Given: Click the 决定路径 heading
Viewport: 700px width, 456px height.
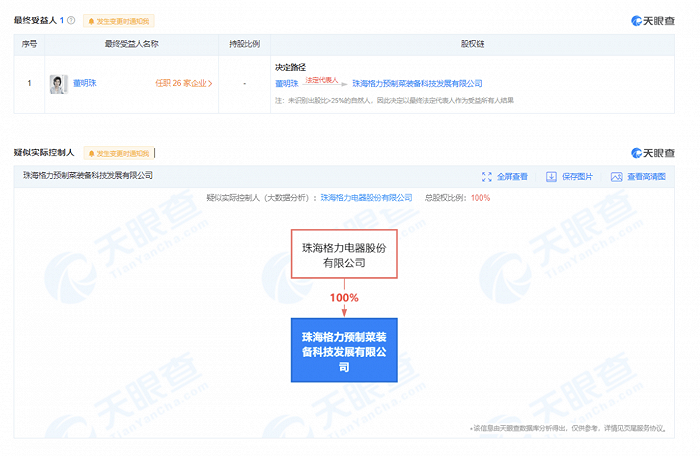Looking at the screenshot, I should (x=290, y=67).
